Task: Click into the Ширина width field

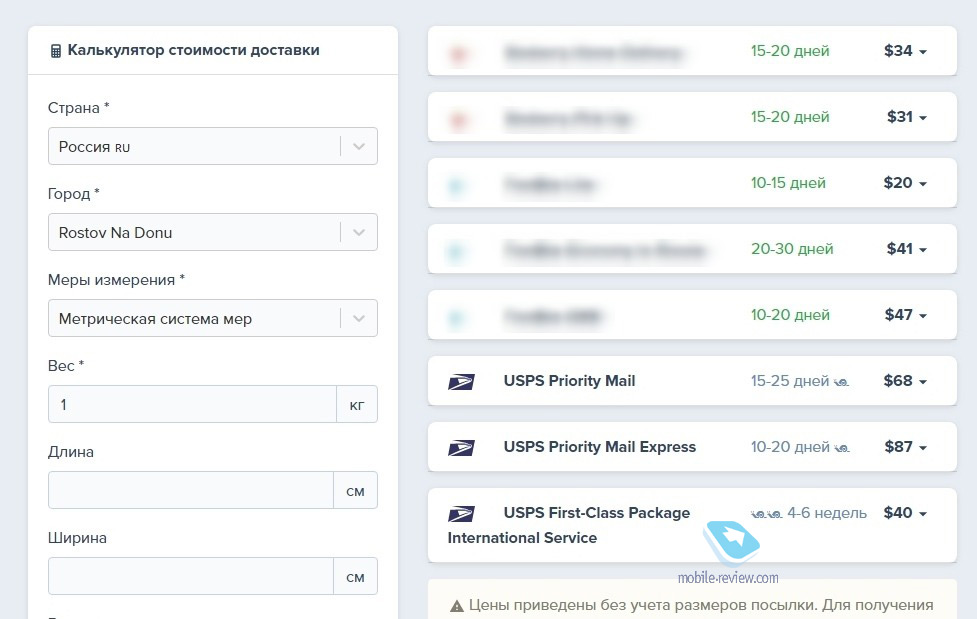Action: tap(191, 576)
